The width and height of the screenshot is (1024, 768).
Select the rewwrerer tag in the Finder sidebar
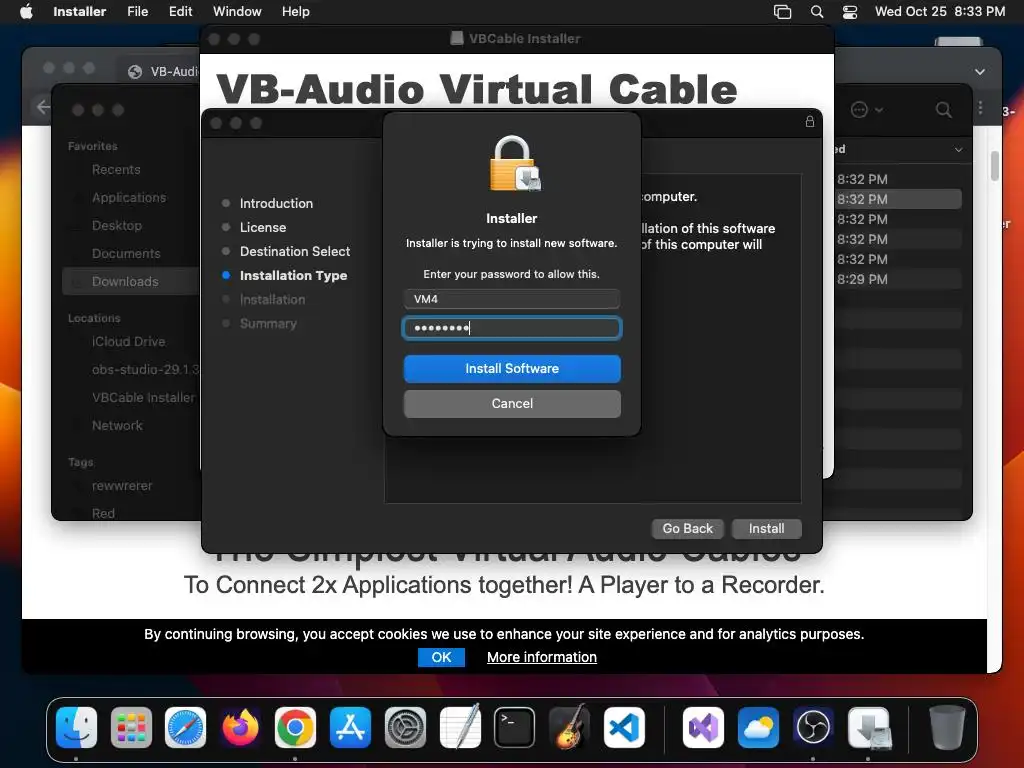pyautogui.click(x=121, y=486)
